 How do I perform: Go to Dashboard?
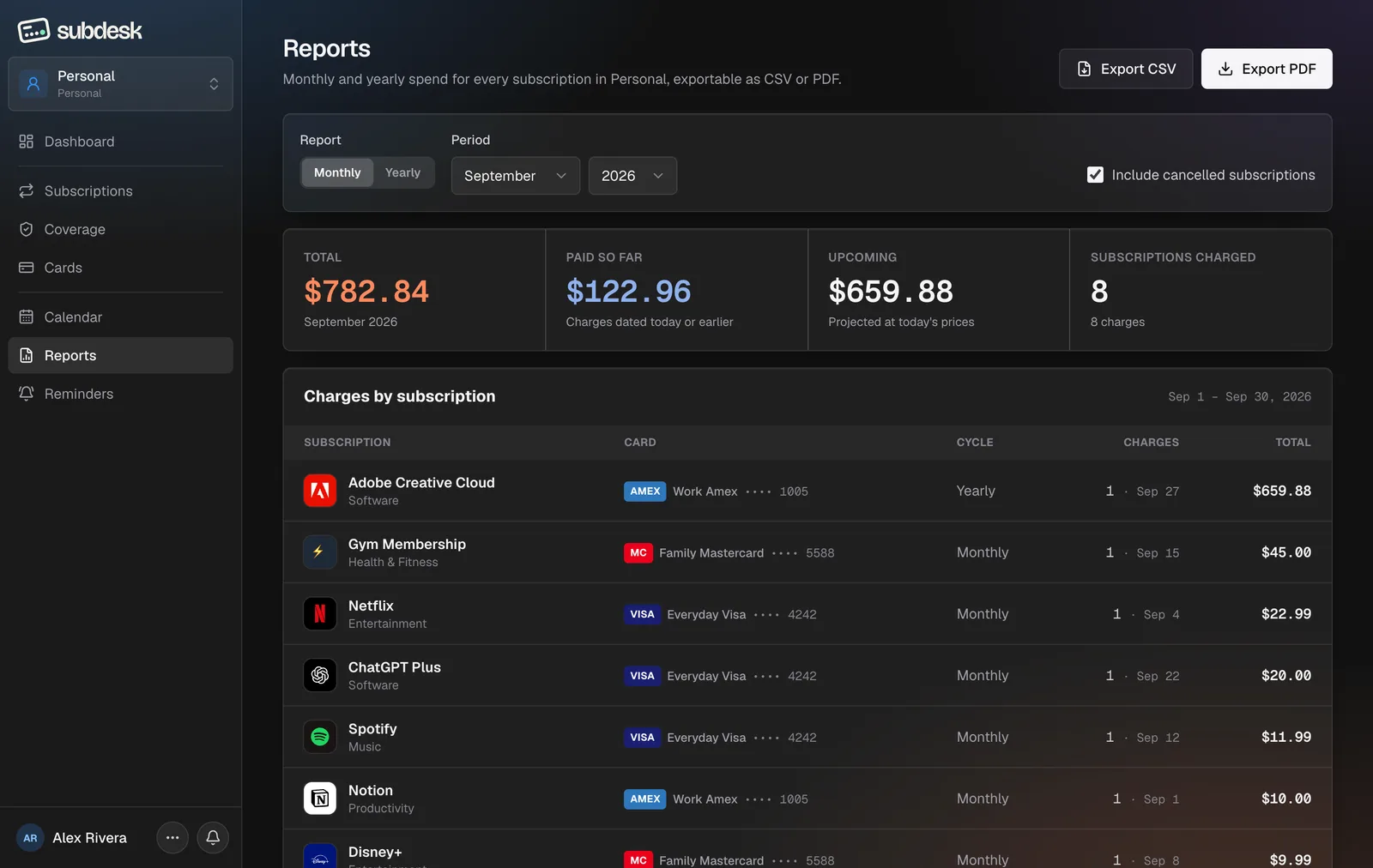coord(120,142)
